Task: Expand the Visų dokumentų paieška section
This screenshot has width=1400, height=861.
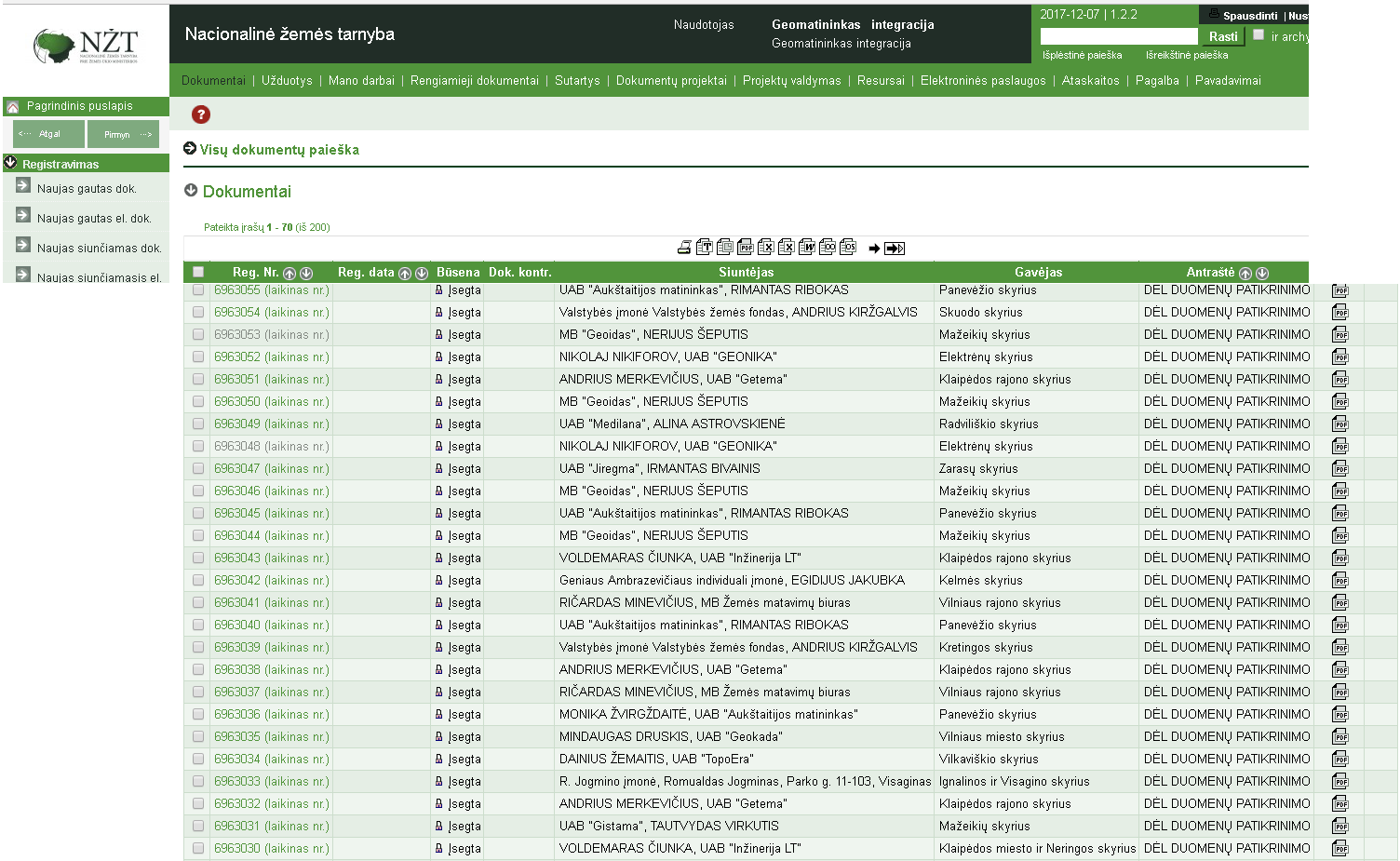Action: pyautogui.click(x=190, y=149)
